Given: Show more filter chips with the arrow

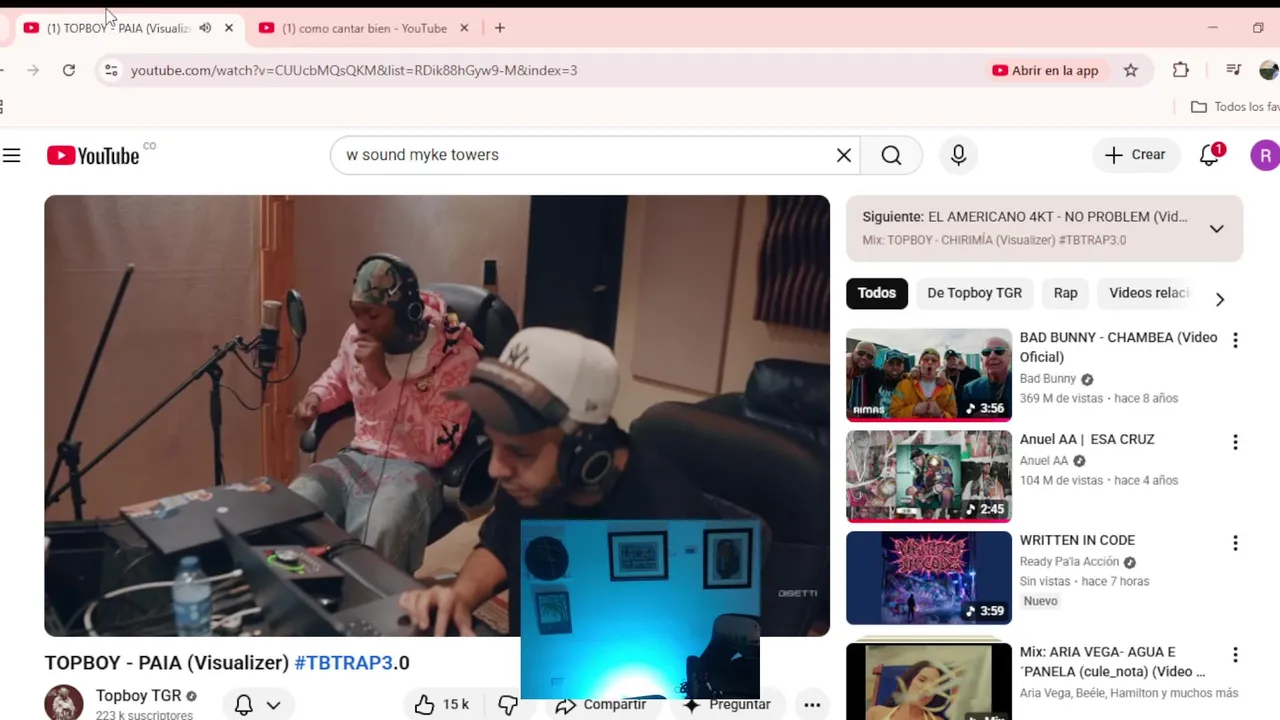Looking at the screenshot, I should tap(1219, 299).
